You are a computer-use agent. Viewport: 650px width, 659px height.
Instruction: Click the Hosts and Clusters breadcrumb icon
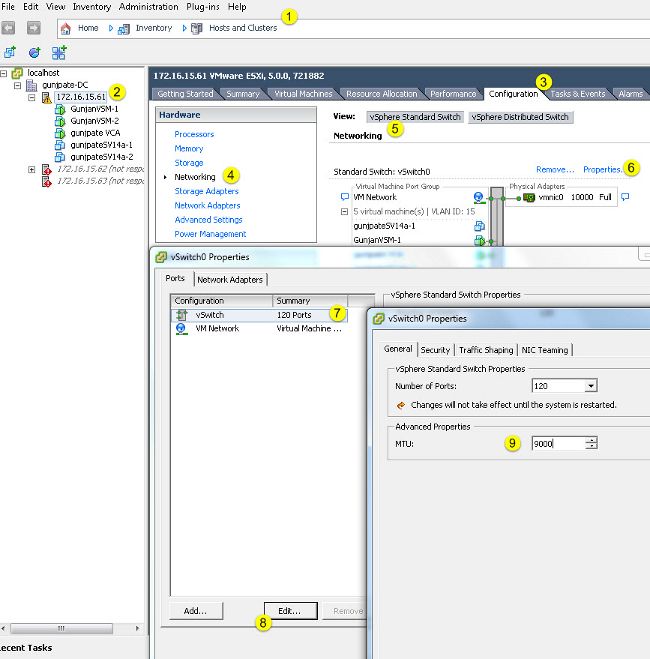(x=197, y=29)
